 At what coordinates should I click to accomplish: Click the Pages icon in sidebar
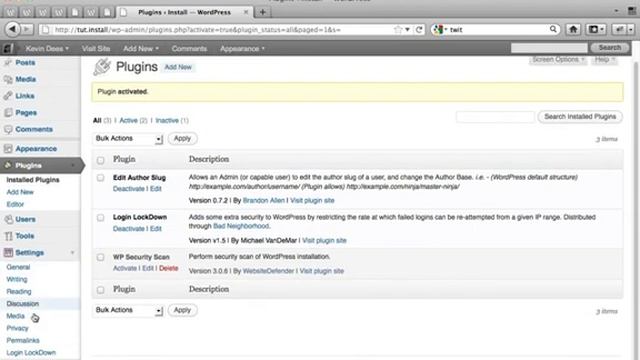8,113
